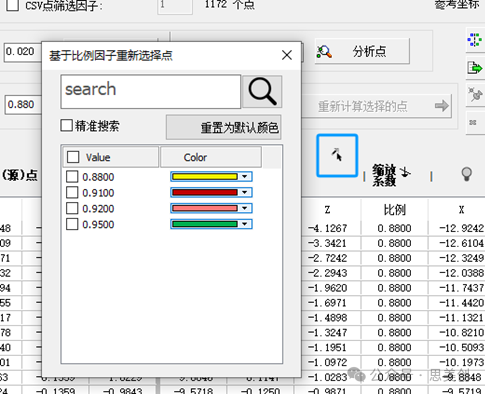This screenshot has width=485, height=394.
Task: Click the gray arrow on recalculate button
Action: pyautogui.click(x=442, y=106)
